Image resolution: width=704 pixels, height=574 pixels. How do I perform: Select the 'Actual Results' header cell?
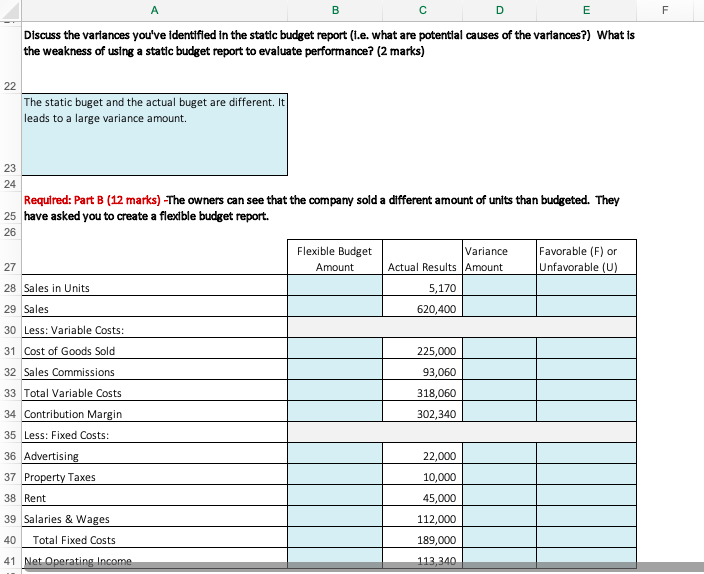tap(422, 257)
